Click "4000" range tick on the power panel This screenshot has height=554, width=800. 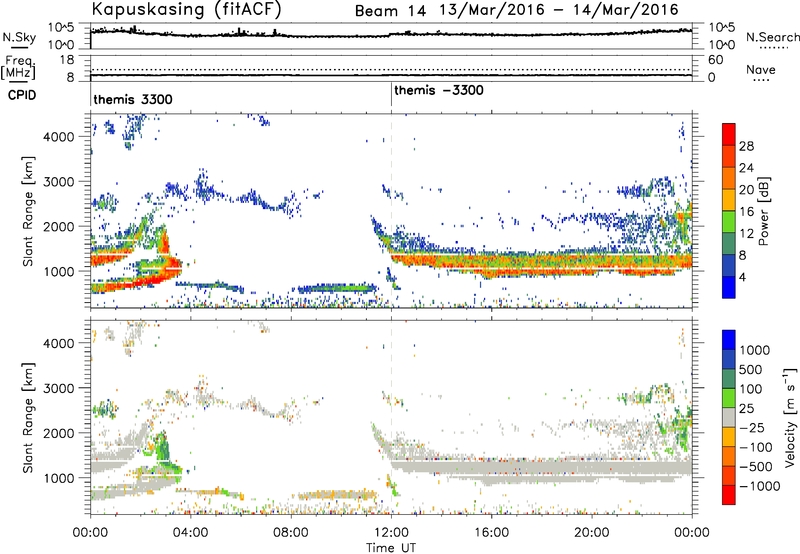pyautogui.click(x=59, y=137)
